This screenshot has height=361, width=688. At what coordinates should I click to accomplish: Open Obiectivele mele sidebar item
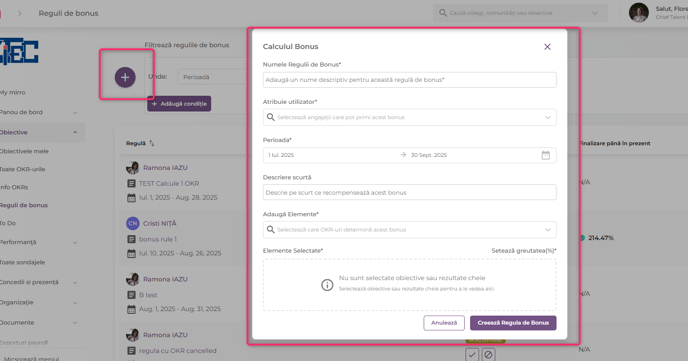click(24, 151)
